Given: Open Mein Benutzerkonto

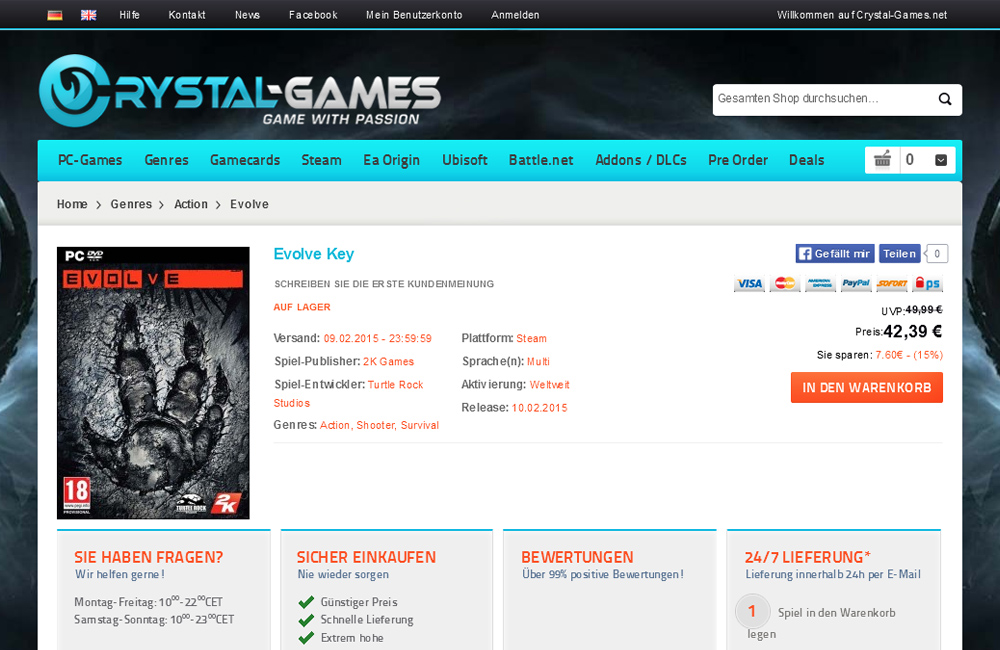Looking at the screenshot, I should pos(414,15).
